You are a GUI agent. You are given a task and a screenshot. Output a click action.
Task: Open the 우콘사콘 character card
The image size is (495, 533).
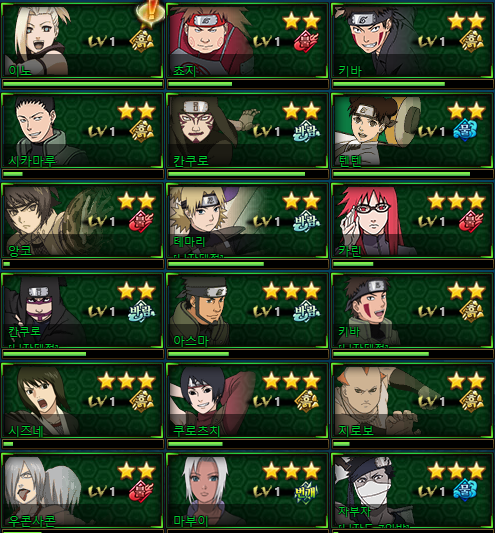[82, 490]
